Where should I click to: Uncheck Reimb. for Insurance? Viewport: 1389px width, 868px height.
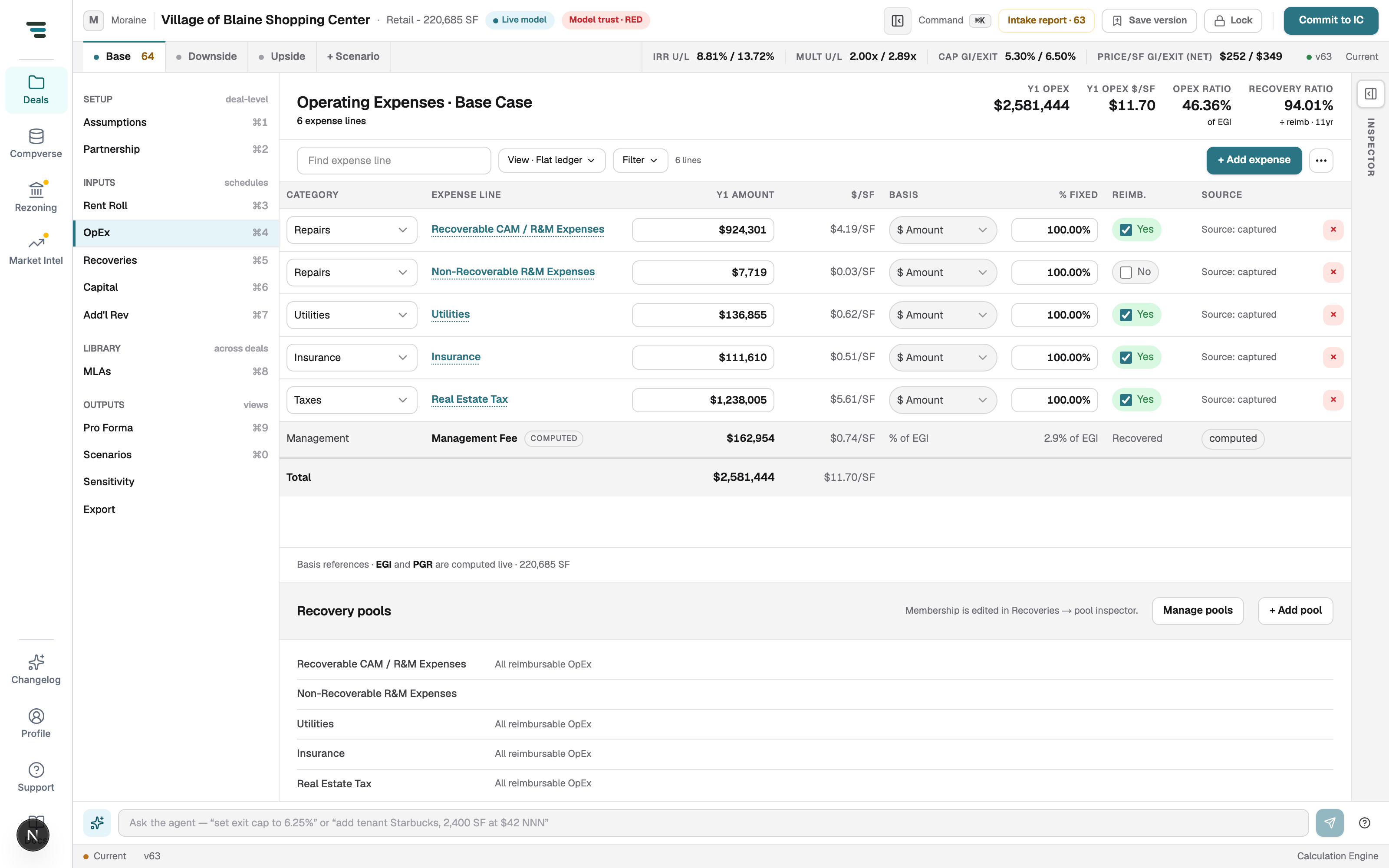(1126, 357)
